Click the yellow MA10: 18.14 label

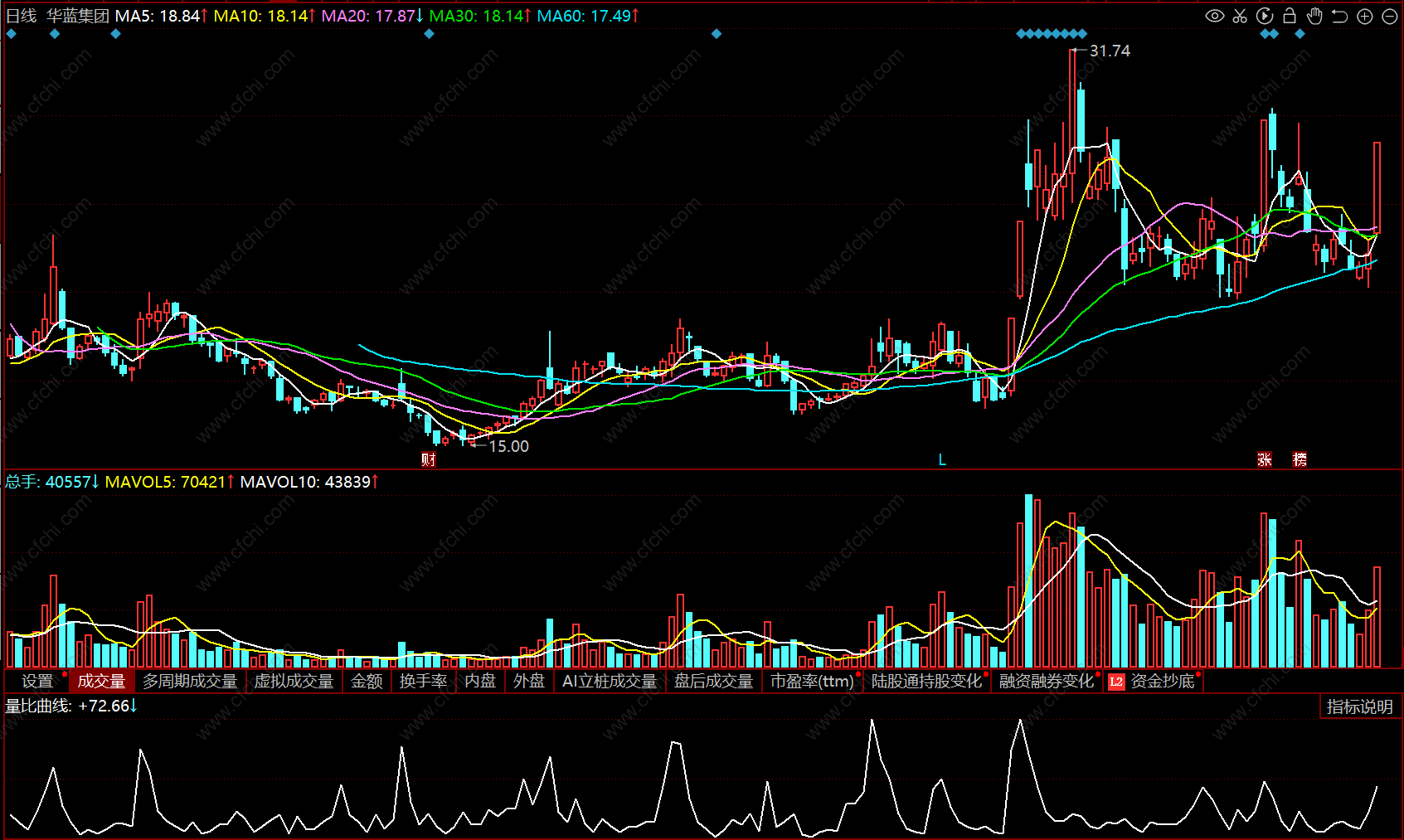[265, 16]
